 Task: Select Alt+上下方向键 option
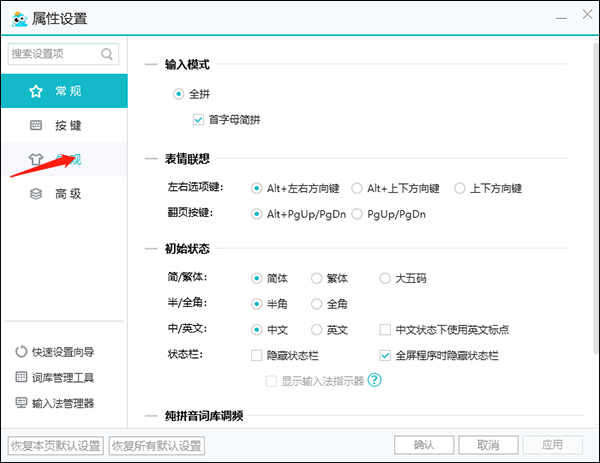(x=357, y=188)
